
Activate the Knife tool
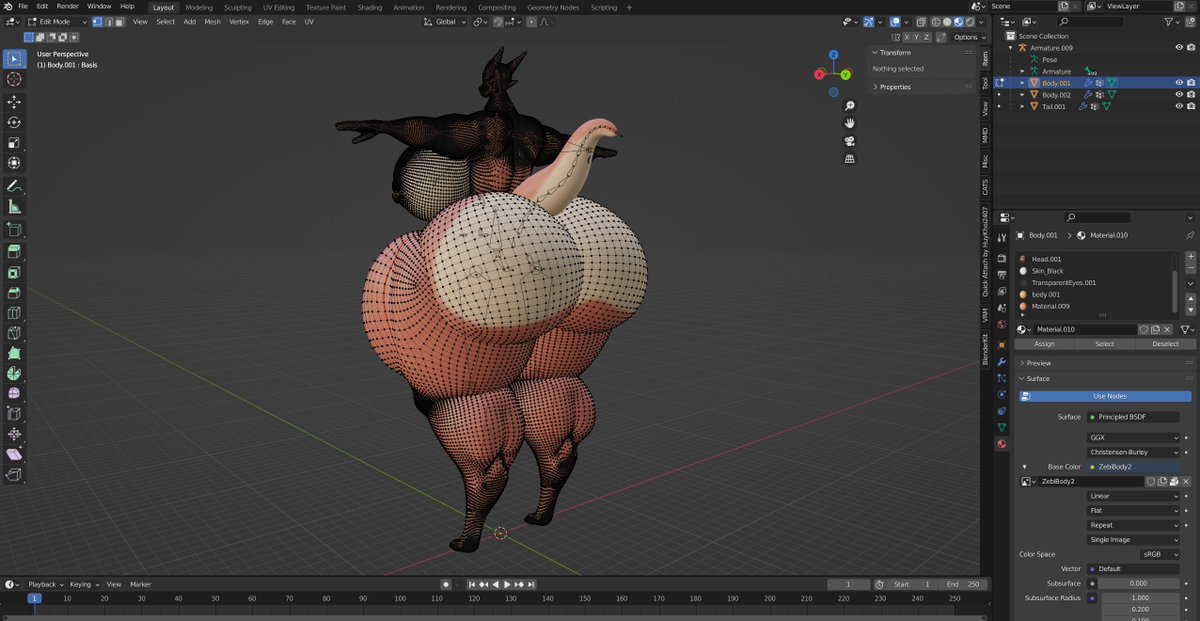[x=14, y=333]
